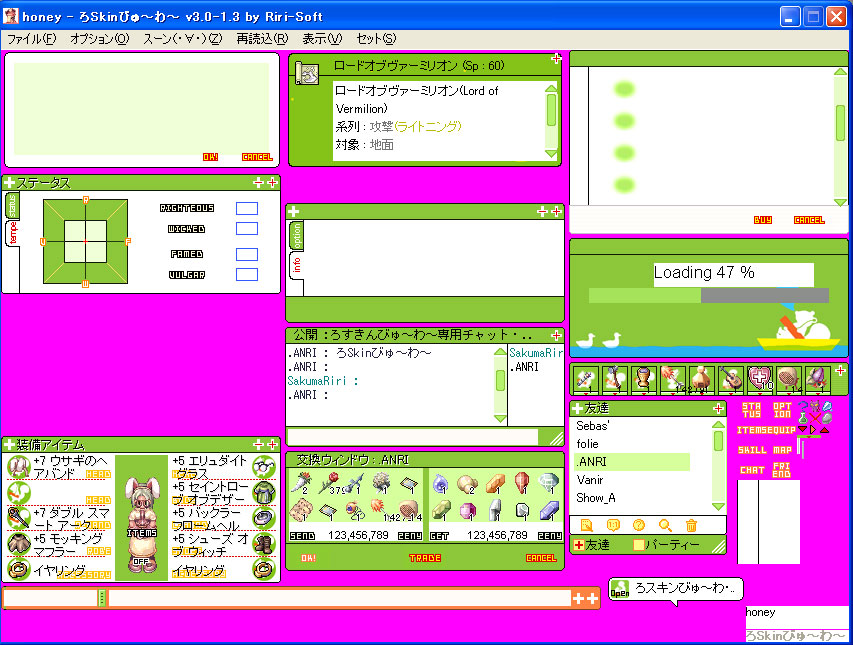Viewport: 853px width, 645px height.
Task: Click the buckler shield equipment icon
Action: pos(264,518)
